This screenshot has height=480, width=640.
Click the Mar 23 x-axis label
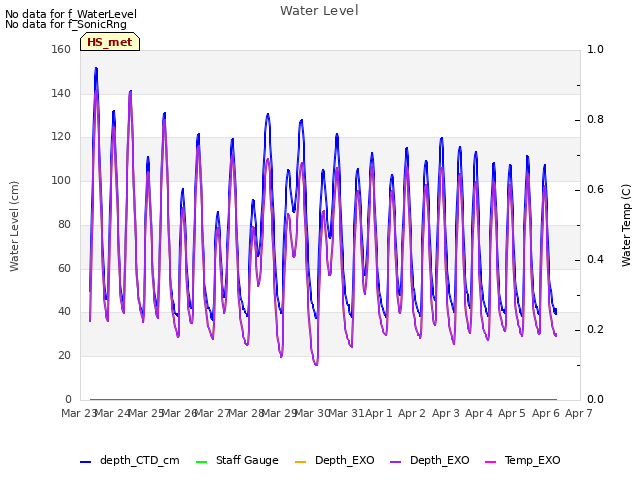pyautogui.click(x=79, y=413)
